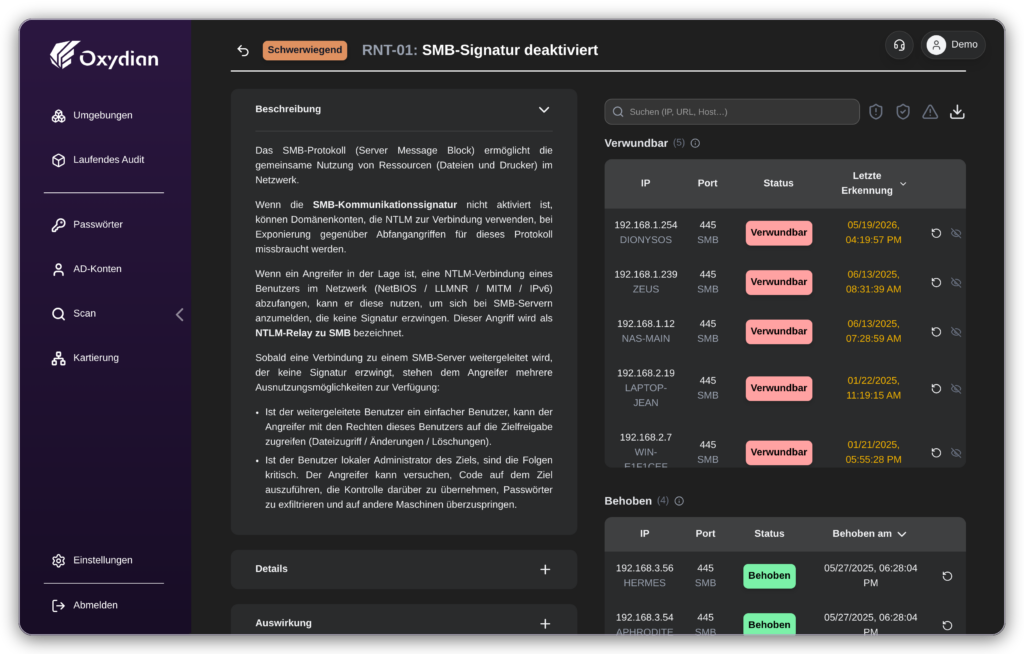Click the download export icon
This screenshot has height=654, width=1024.
957,112
